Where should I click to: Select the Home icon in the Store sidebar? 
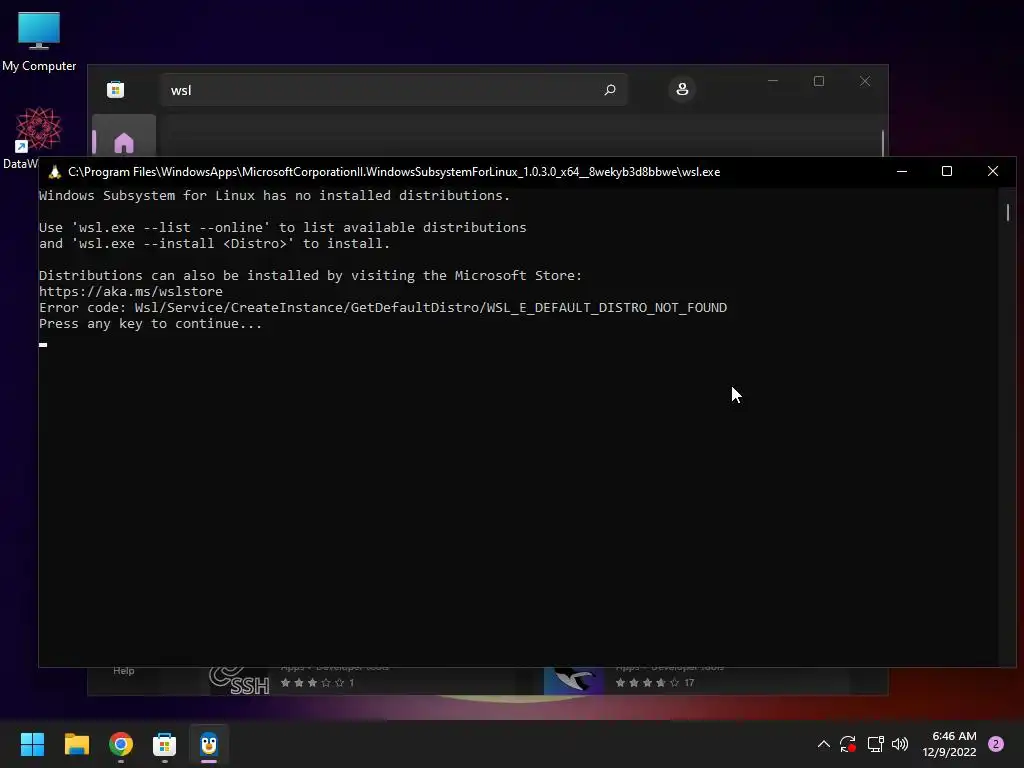click(123, 142)
